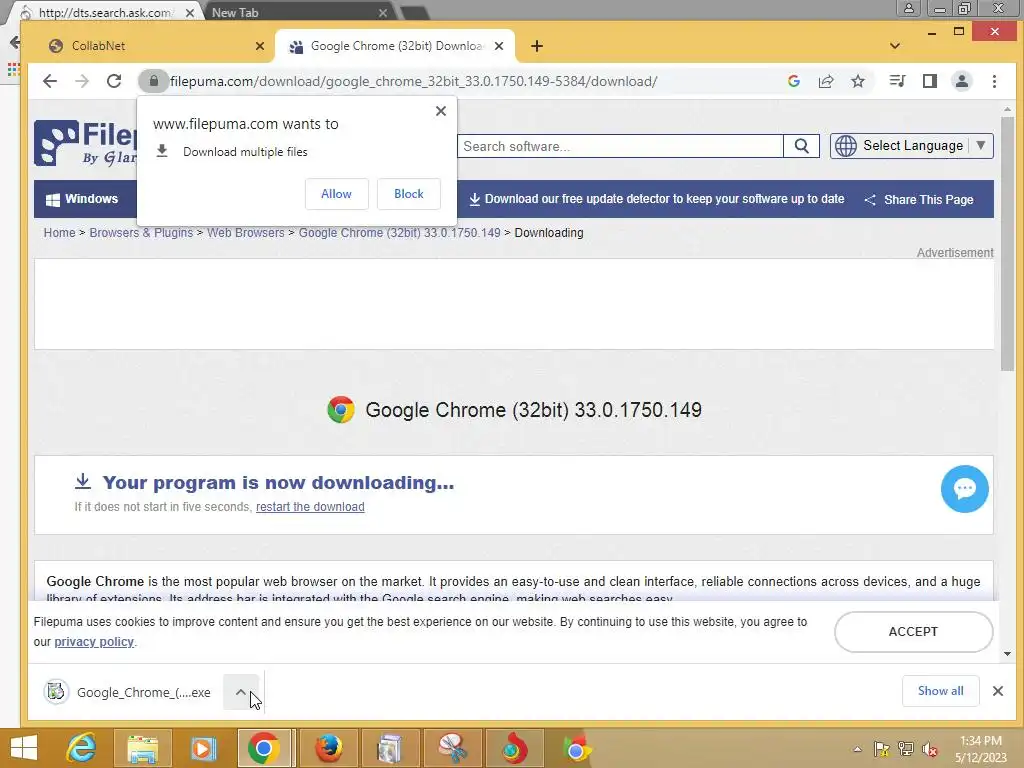The height and width of the screenshot is (768, 1024).
Task: Allow downloading multiple files
Action: (336, 194)
